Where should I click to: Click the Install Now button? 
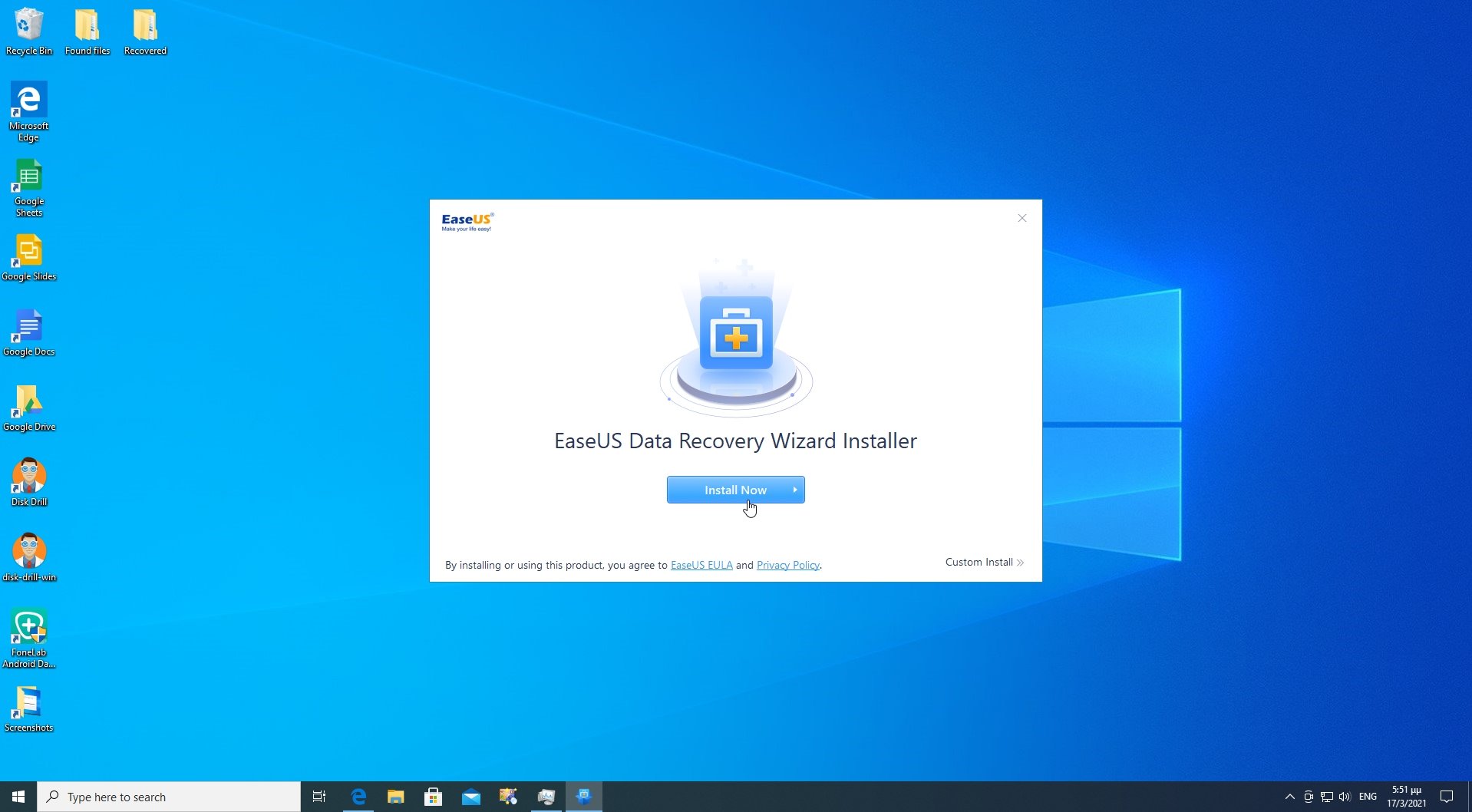point(735,489)
